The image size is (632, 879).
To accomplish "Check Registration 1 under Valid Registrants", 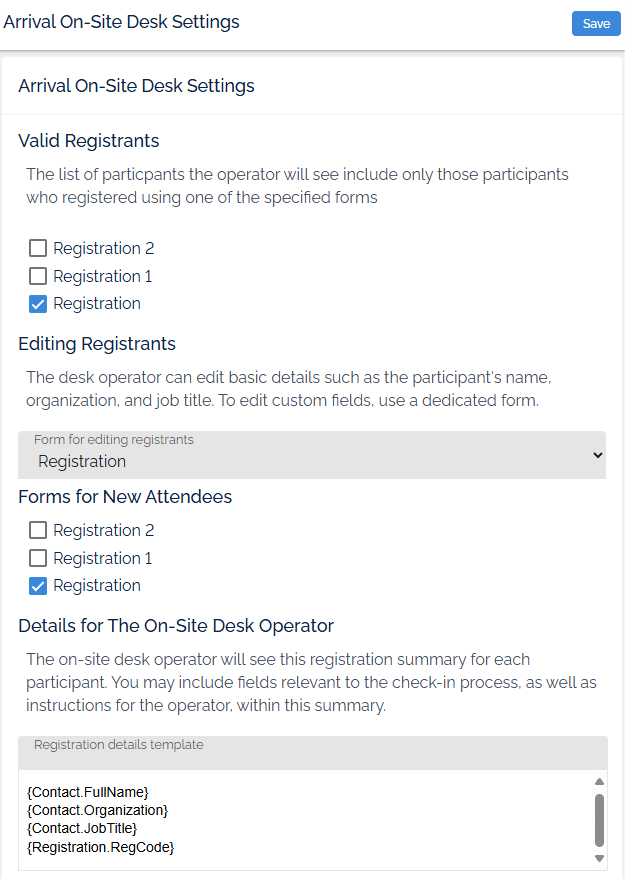I will point(38,276).
